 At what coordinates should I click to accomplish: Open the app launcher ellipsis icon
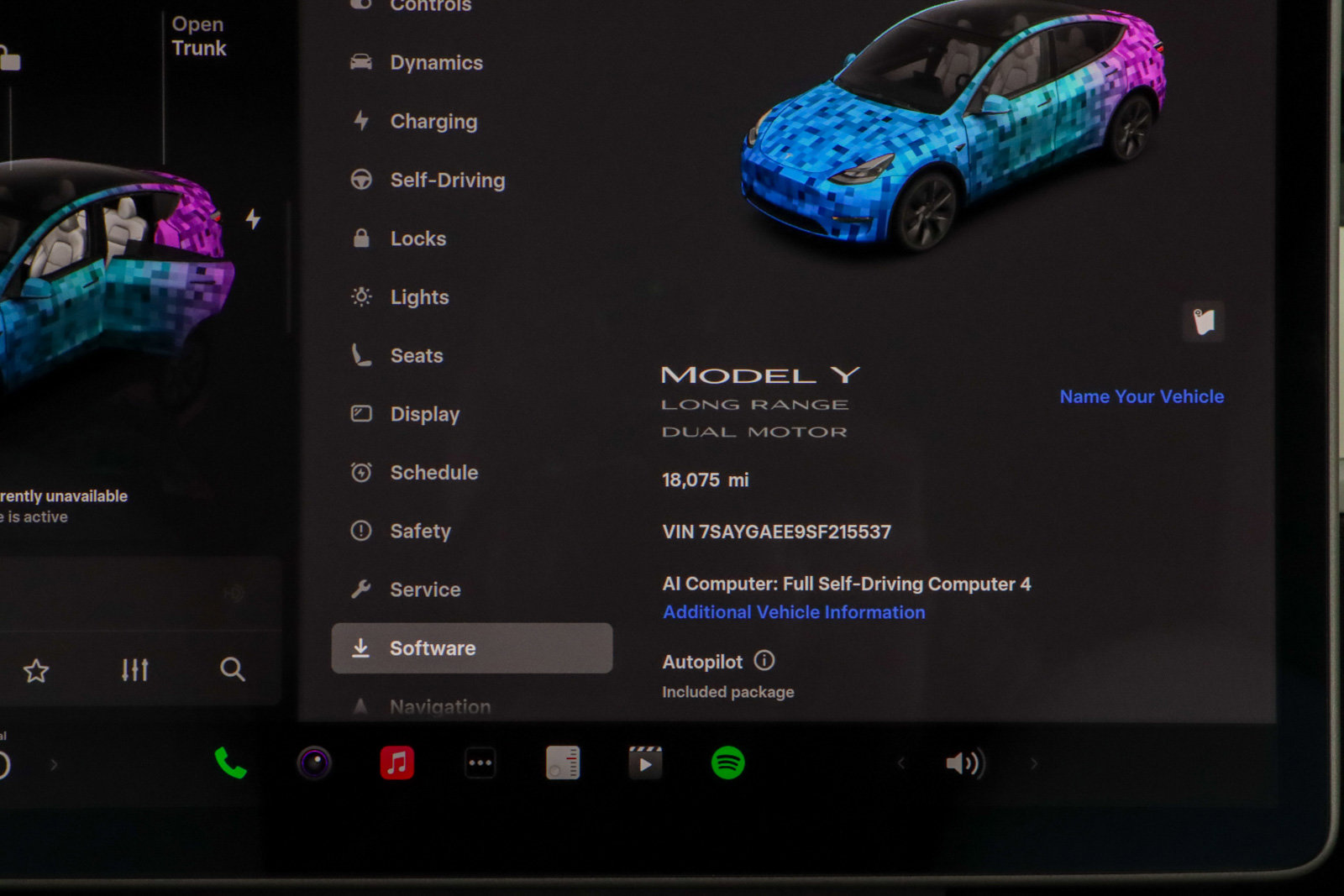click(480, 763)
